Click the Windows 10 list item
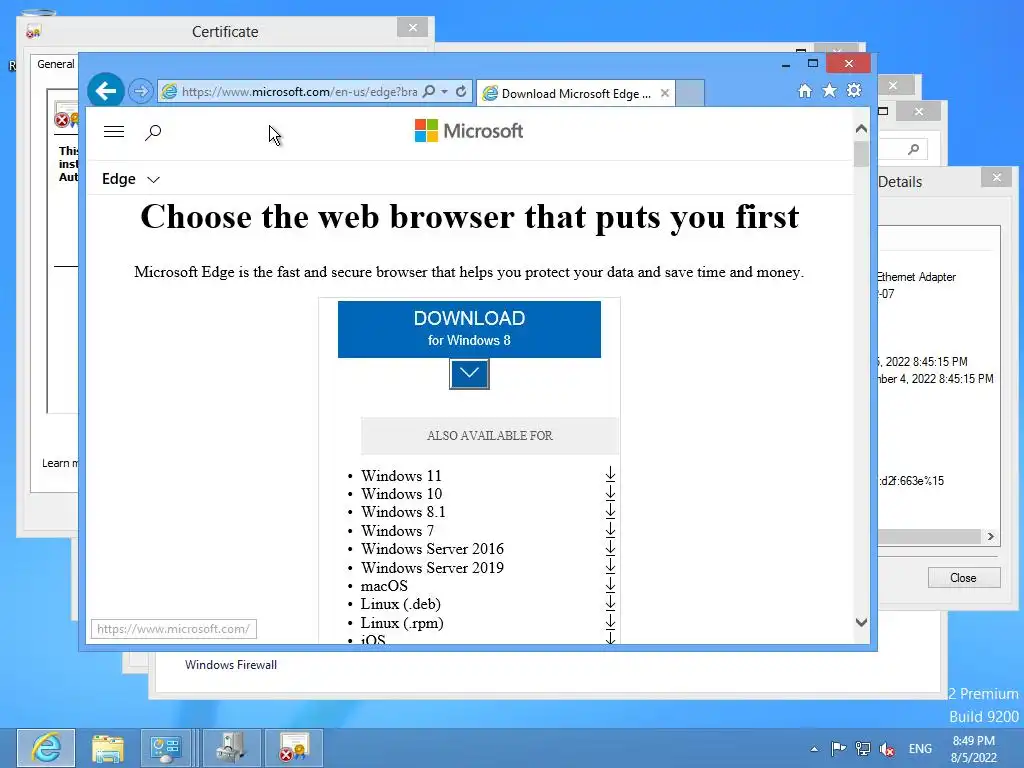Image resolution: width=1024 pixels, height=768 pixels. (401, 494)
